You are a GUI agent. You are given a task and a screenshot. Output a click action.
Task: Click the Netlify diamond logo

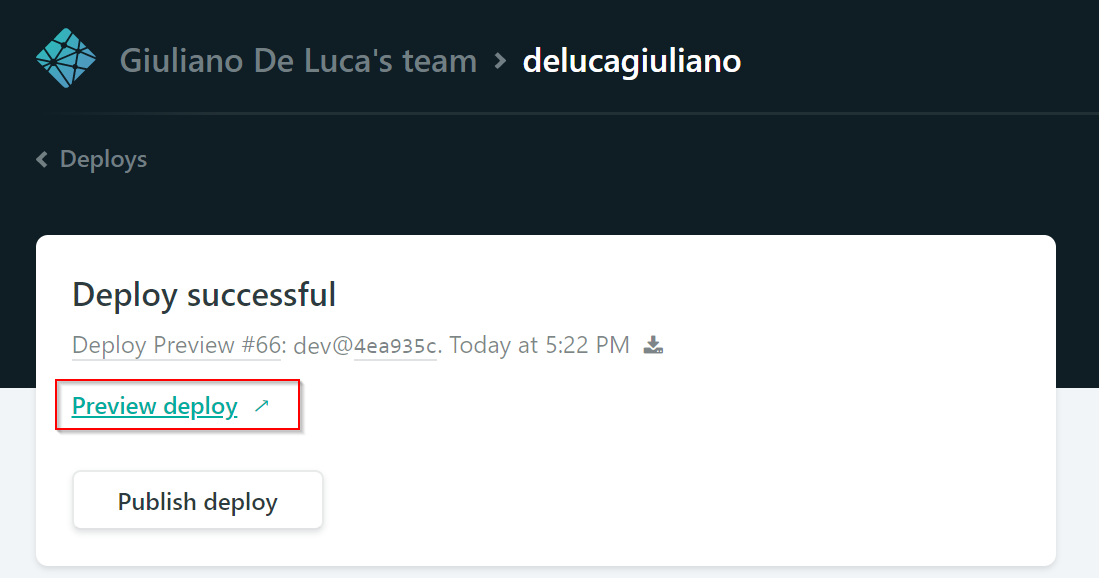[x=66, y=58]
